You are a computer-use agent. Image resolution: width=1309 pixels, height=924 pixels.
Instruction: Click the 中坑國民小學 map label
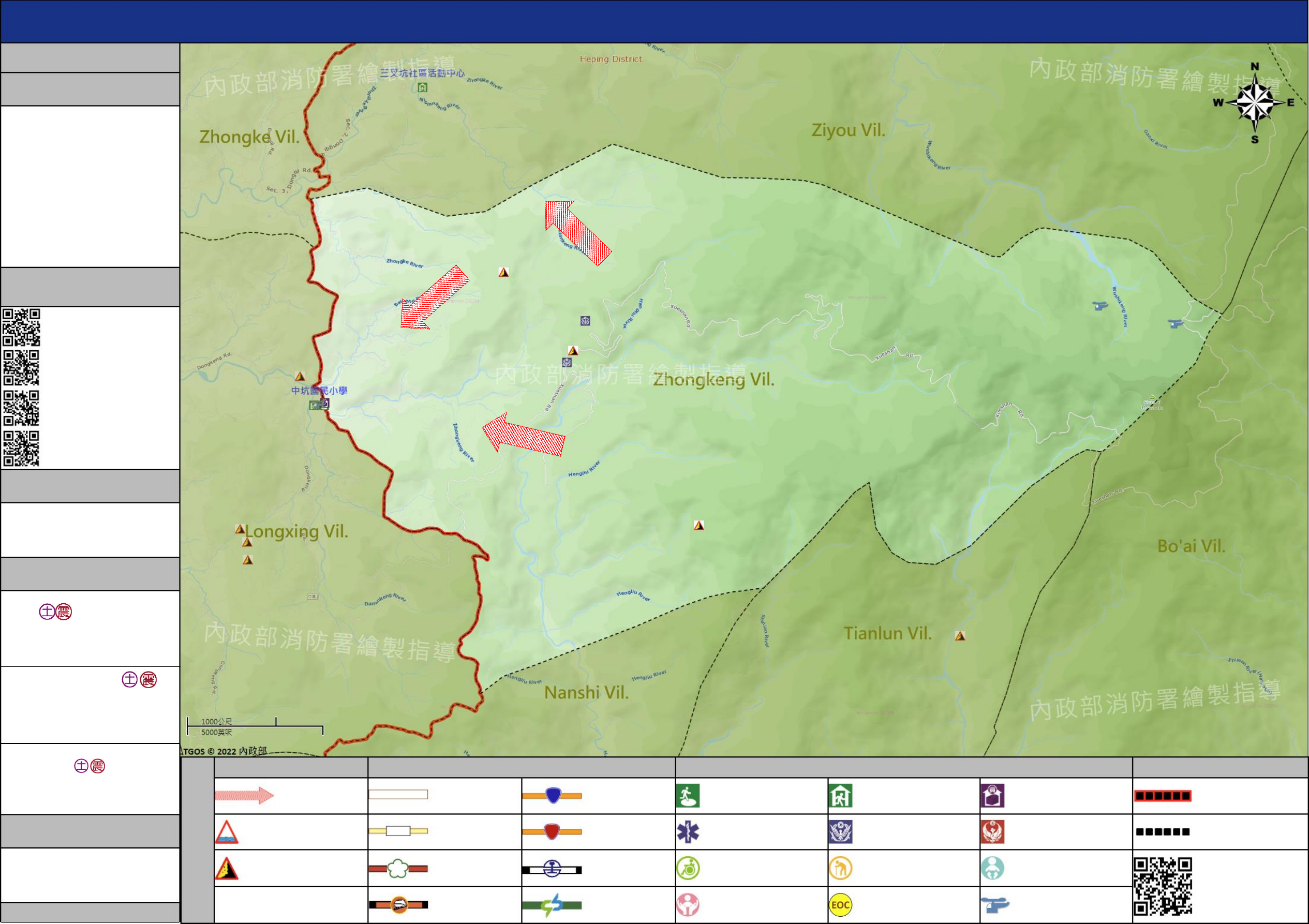tap(319, 391)
